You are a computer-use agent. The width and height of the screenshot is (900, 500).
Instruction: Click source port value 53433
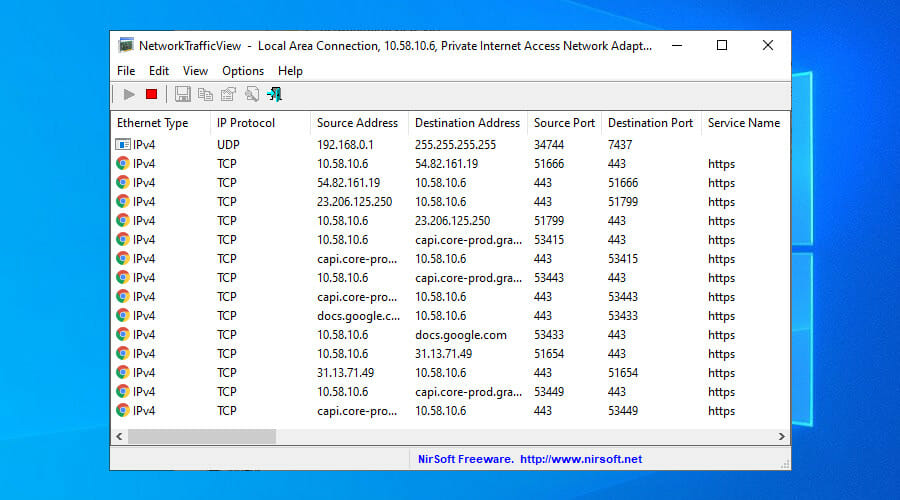tap(549, 335)
